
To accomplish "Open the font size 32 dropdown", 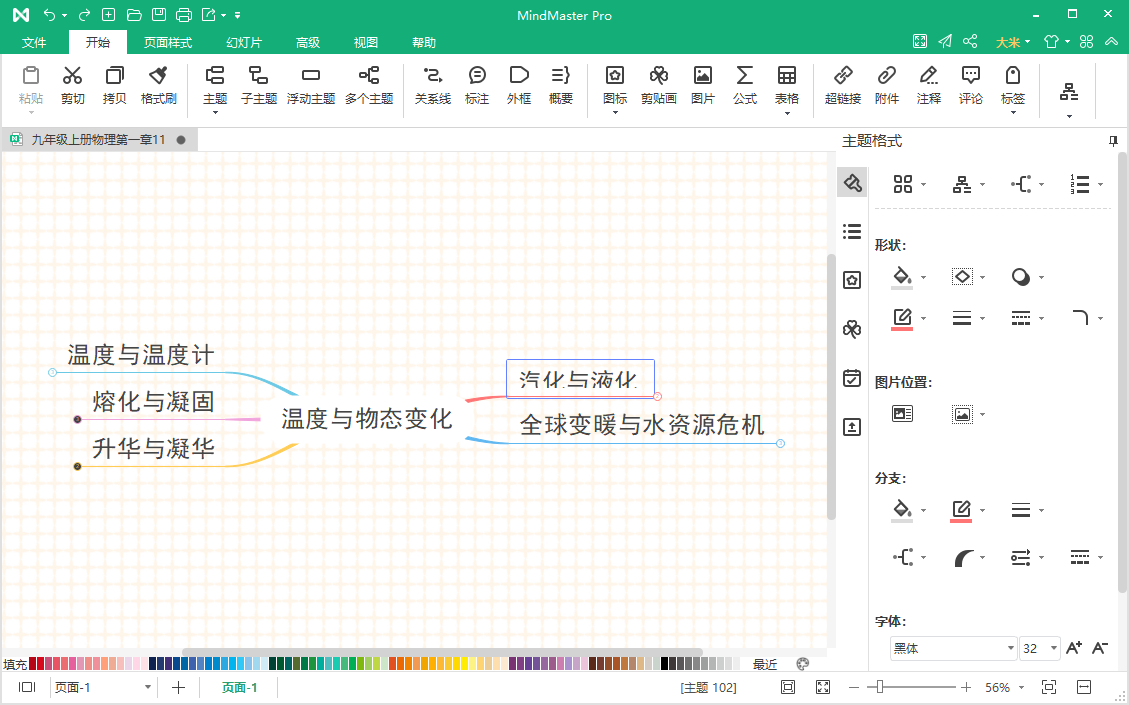I will (x=1053, y=648).
